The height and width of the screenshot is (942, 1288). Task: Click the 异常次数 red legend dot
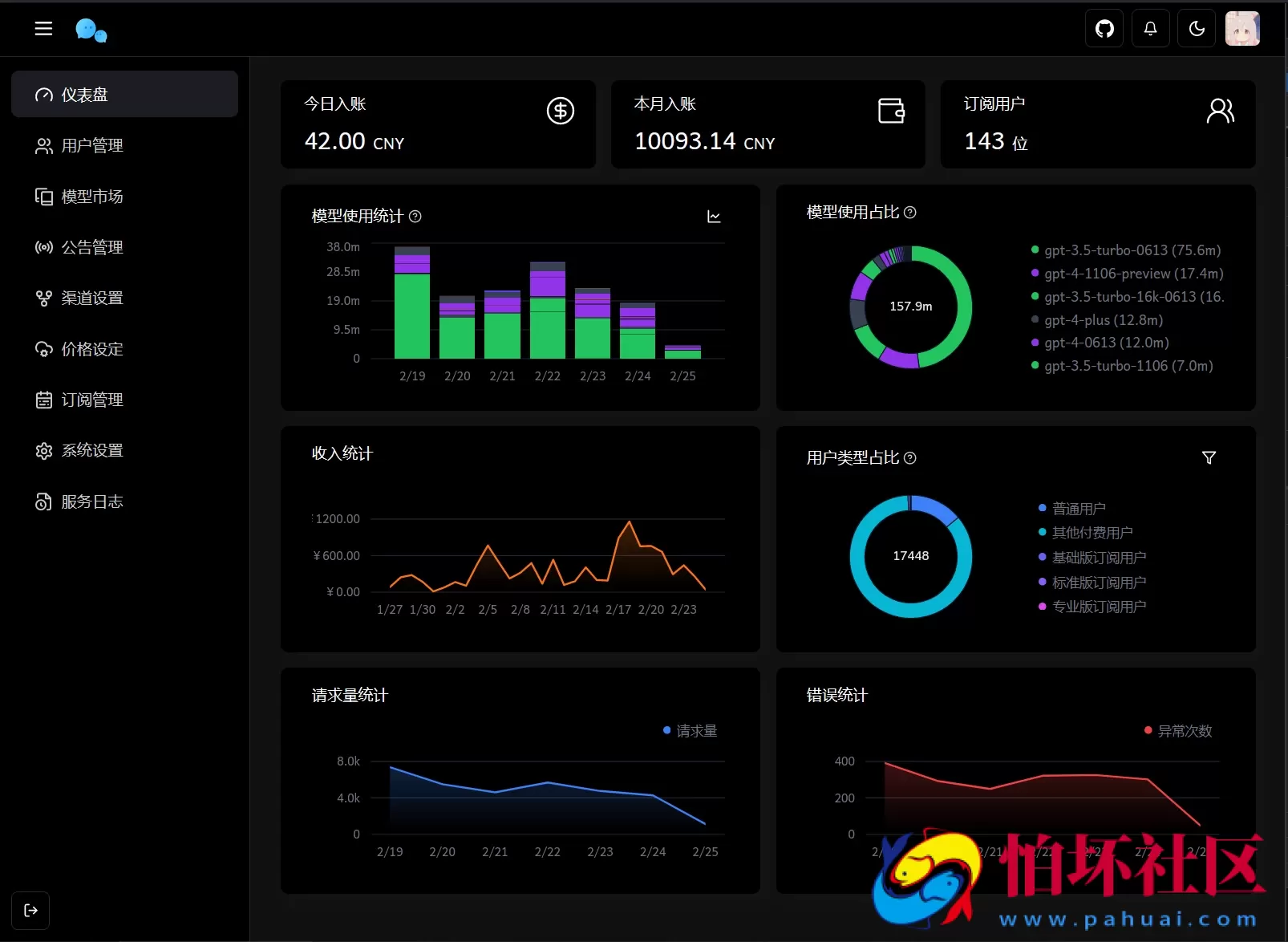[x=1148, y=730]
